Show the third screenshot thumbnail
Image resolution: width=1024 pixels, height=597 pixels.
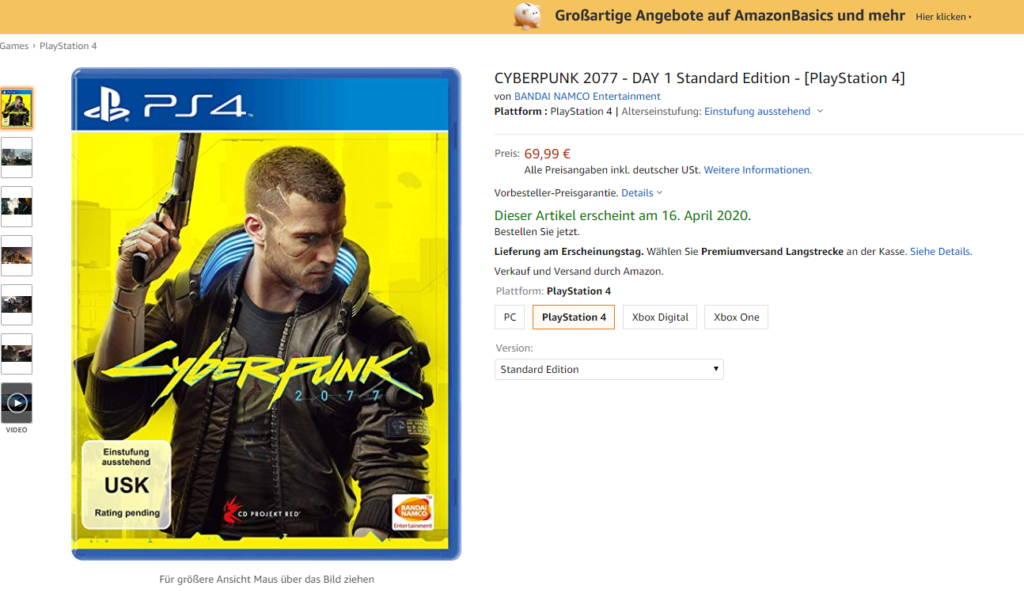tap(16, 206)
